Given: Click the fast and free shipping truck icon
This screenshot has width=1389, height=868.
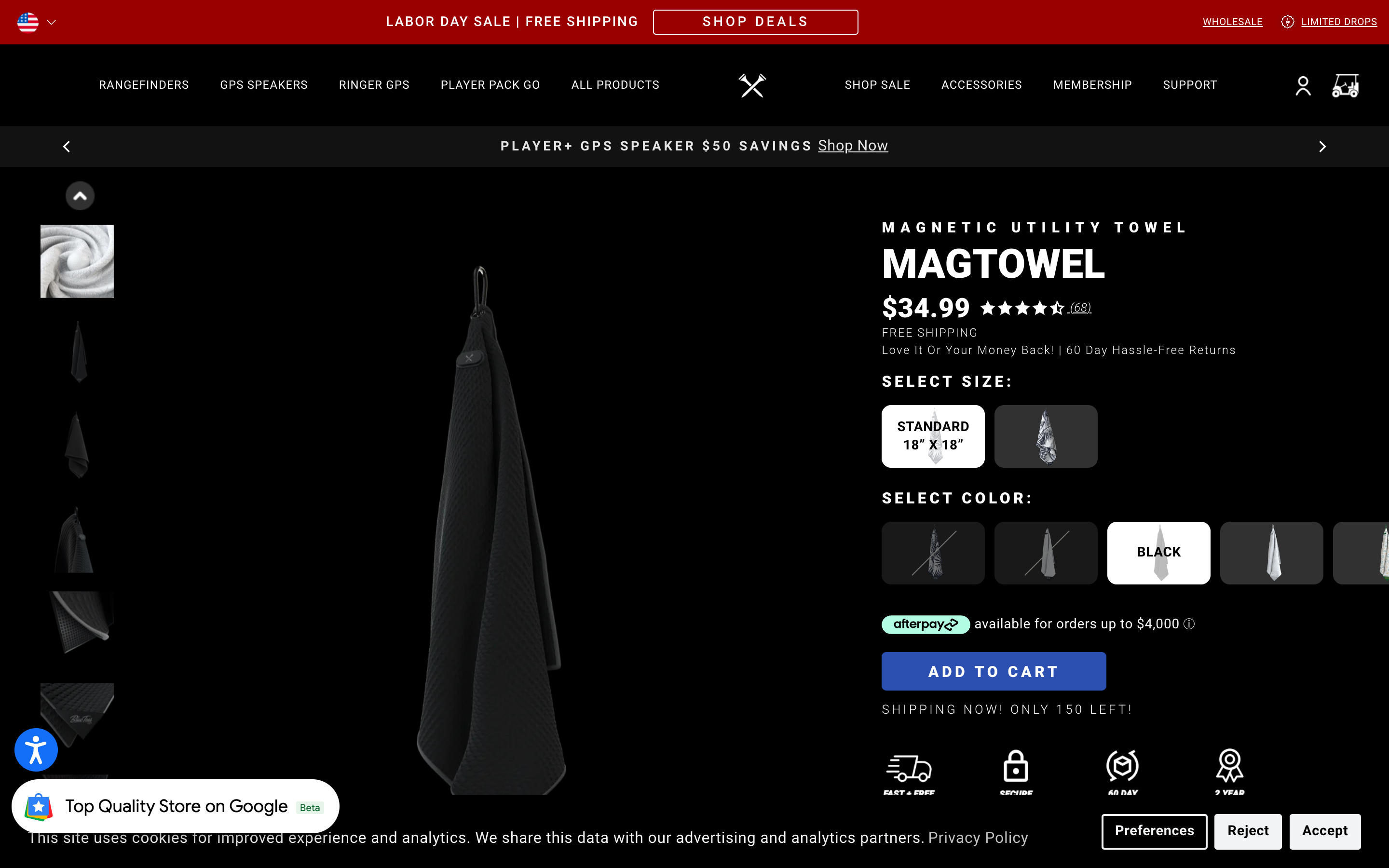Looking at the screenshot, I should pyautogui.click(x=909, y=768).
